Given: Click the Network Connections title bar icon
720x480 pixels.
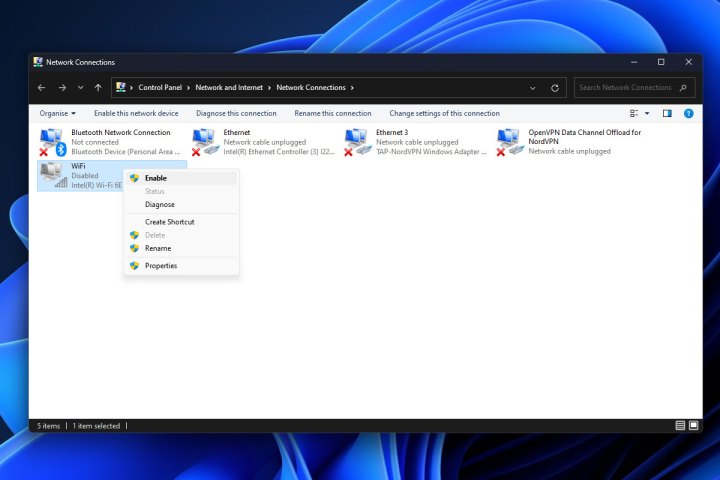Looking at the screenshot, I should pos(38,62).
